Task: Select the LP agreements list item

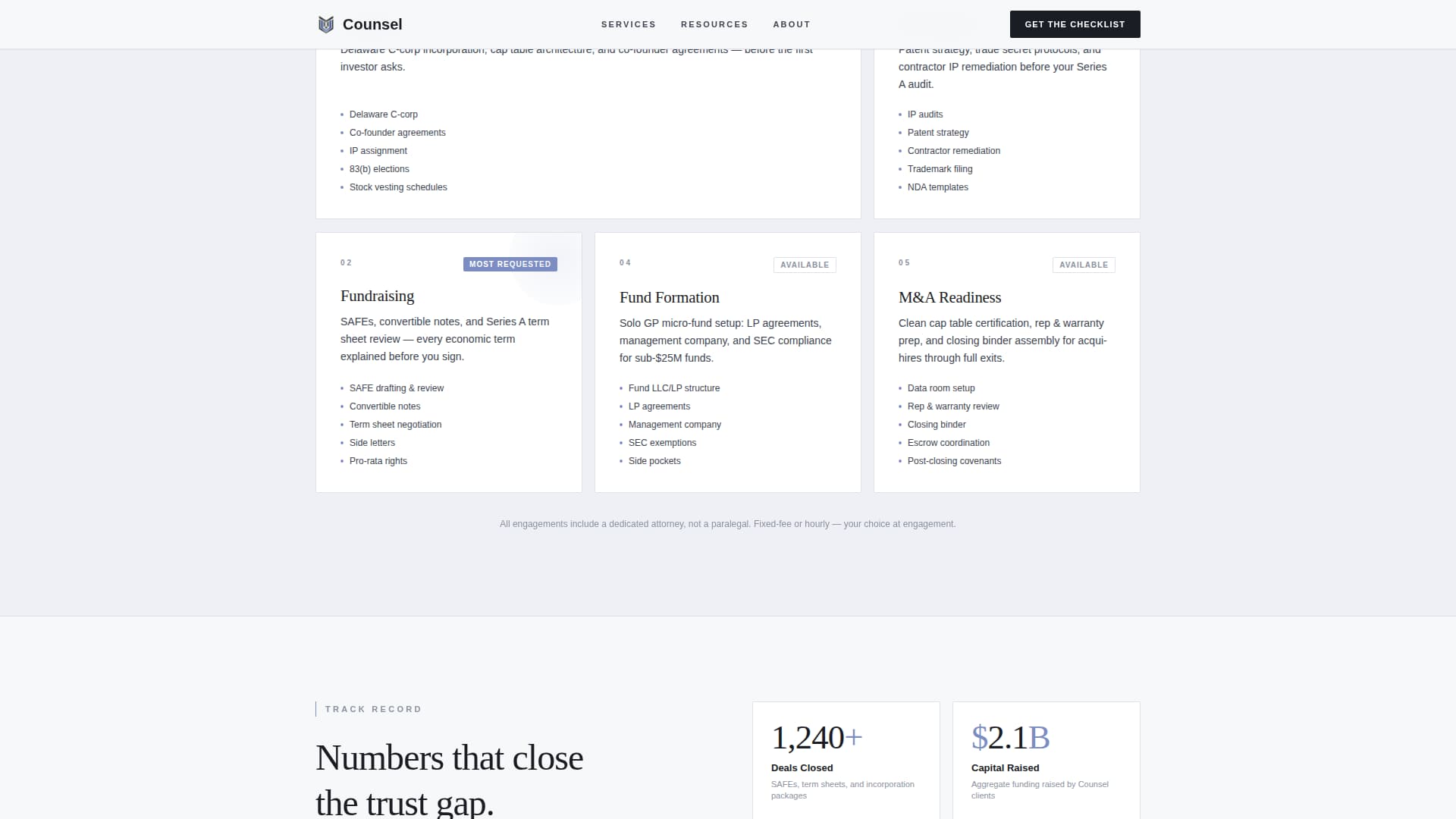Action: (659, 406)
